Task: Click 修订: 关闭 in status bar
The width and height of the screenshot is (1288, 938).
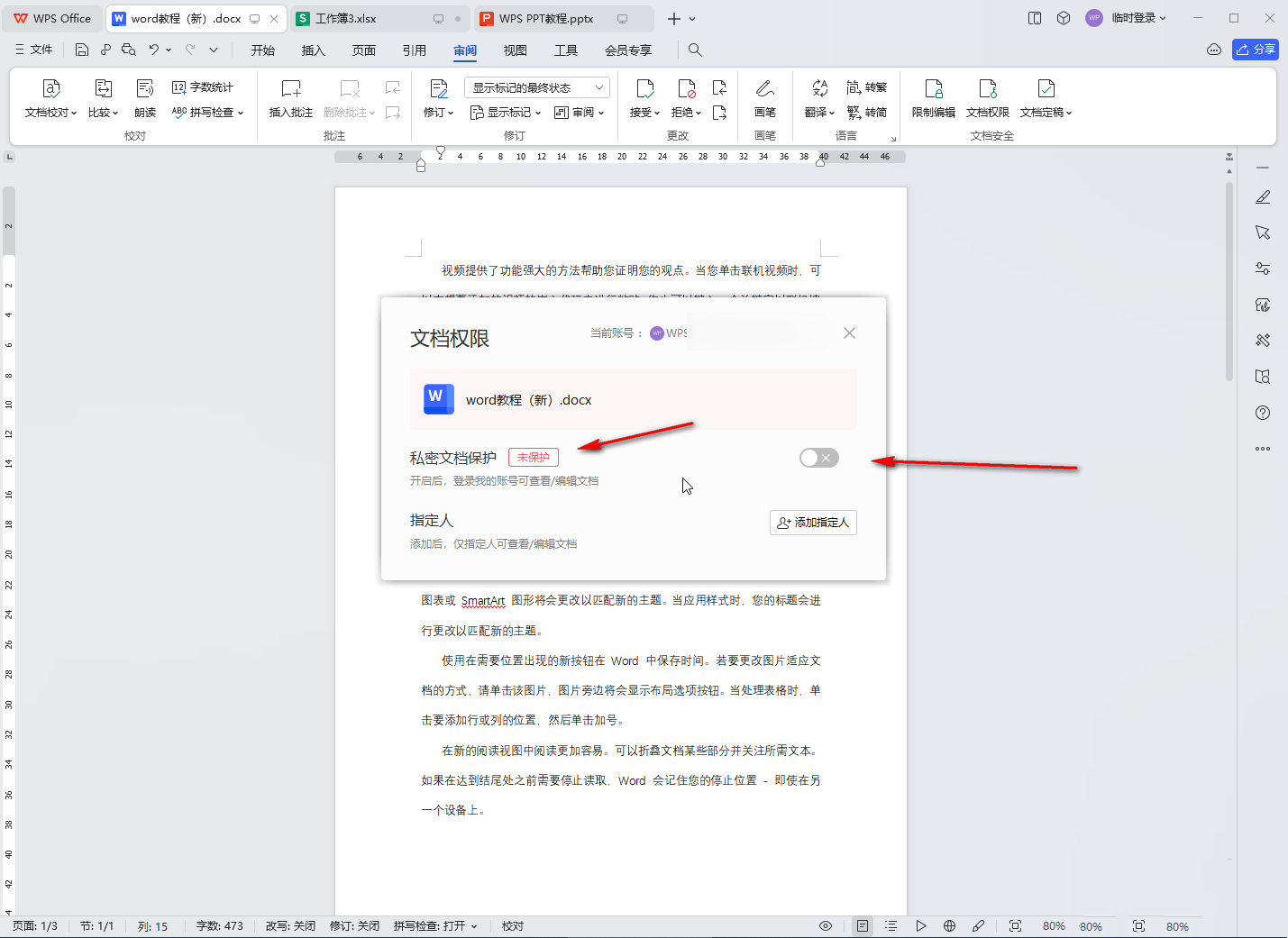Action: (354, 926)
